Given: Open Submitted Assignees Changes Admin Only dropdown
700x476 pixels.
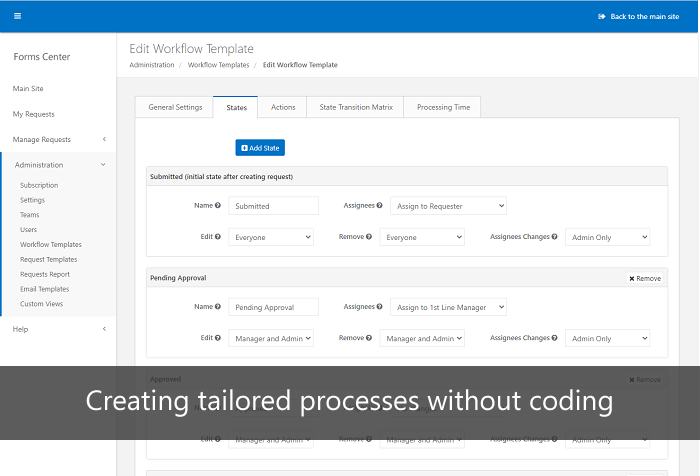Looking at the screenshot, I should (x=608, y=237).
